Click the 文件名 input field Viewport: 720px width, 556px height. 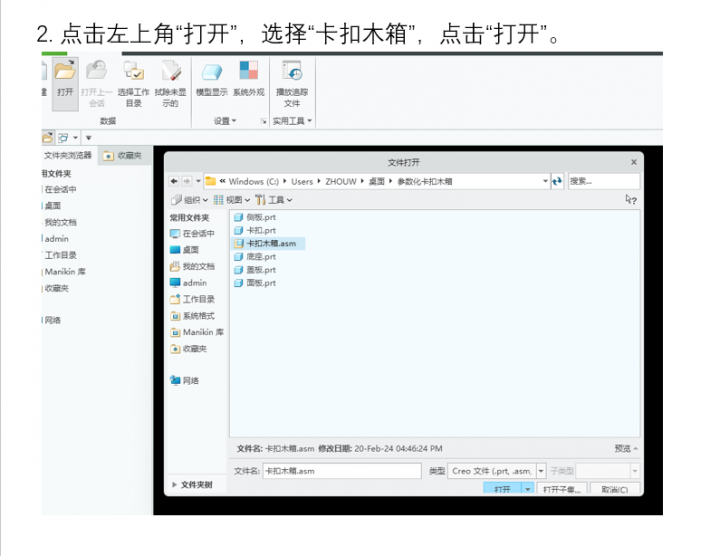coord(340,470)
